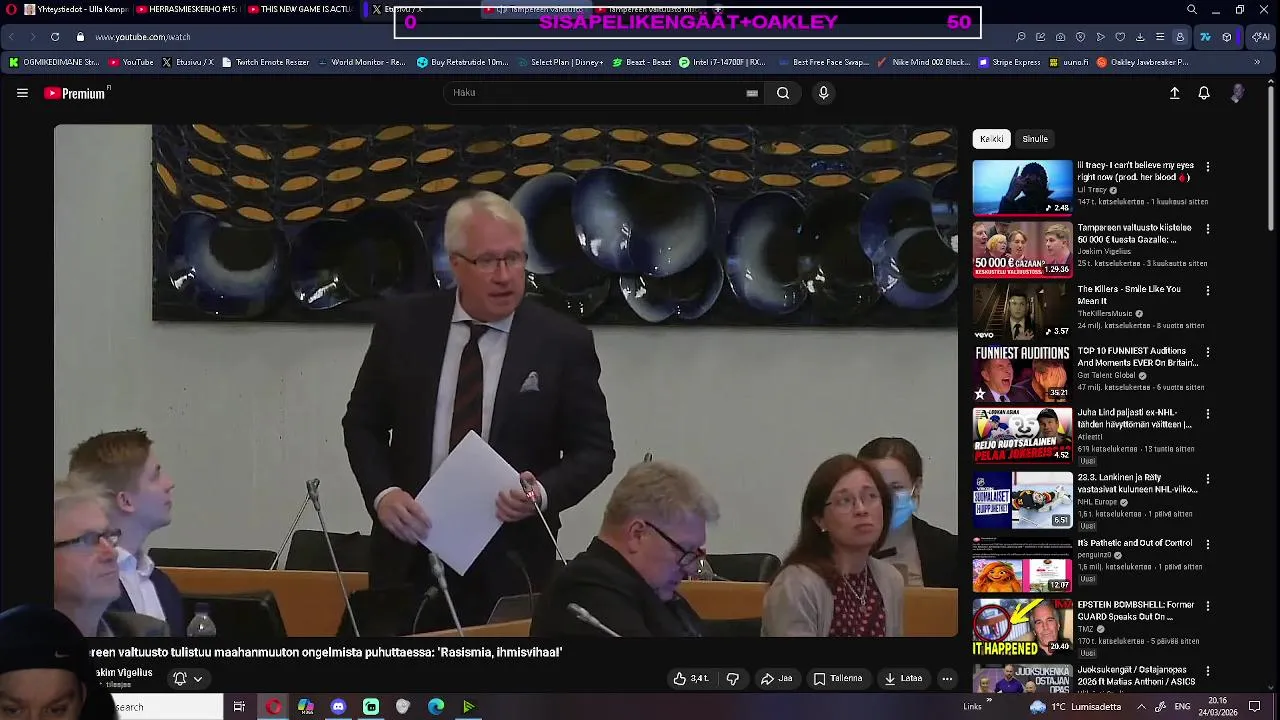Open the ad blocker shield icon
This screenshot has height=720, width=1280.
(x=1080, y=37)
